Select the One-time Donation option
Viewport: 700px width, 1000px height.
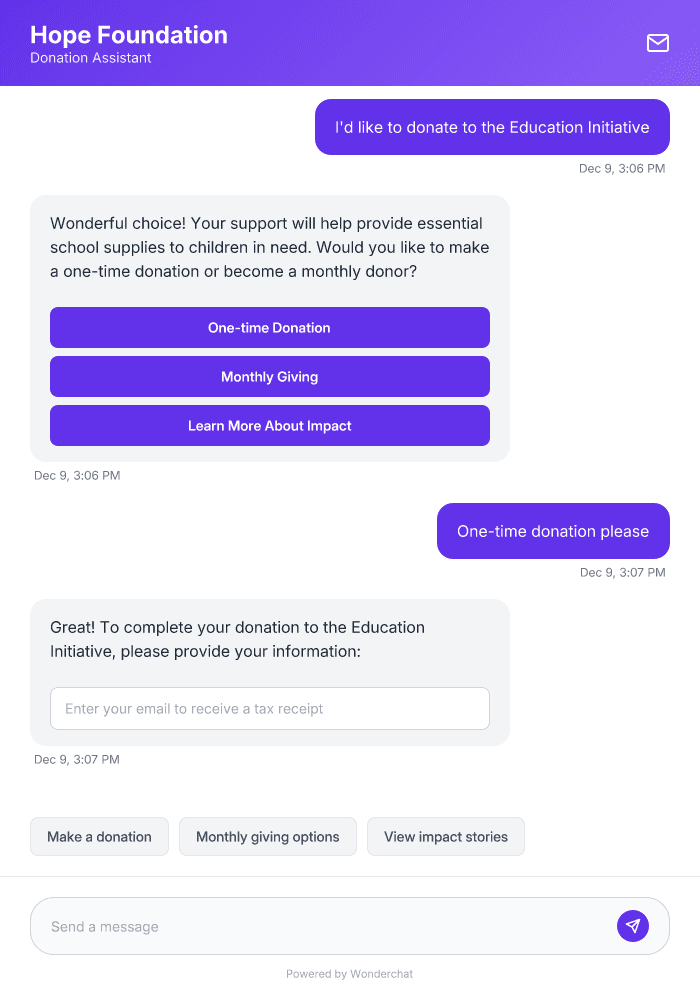click(269, 327)
